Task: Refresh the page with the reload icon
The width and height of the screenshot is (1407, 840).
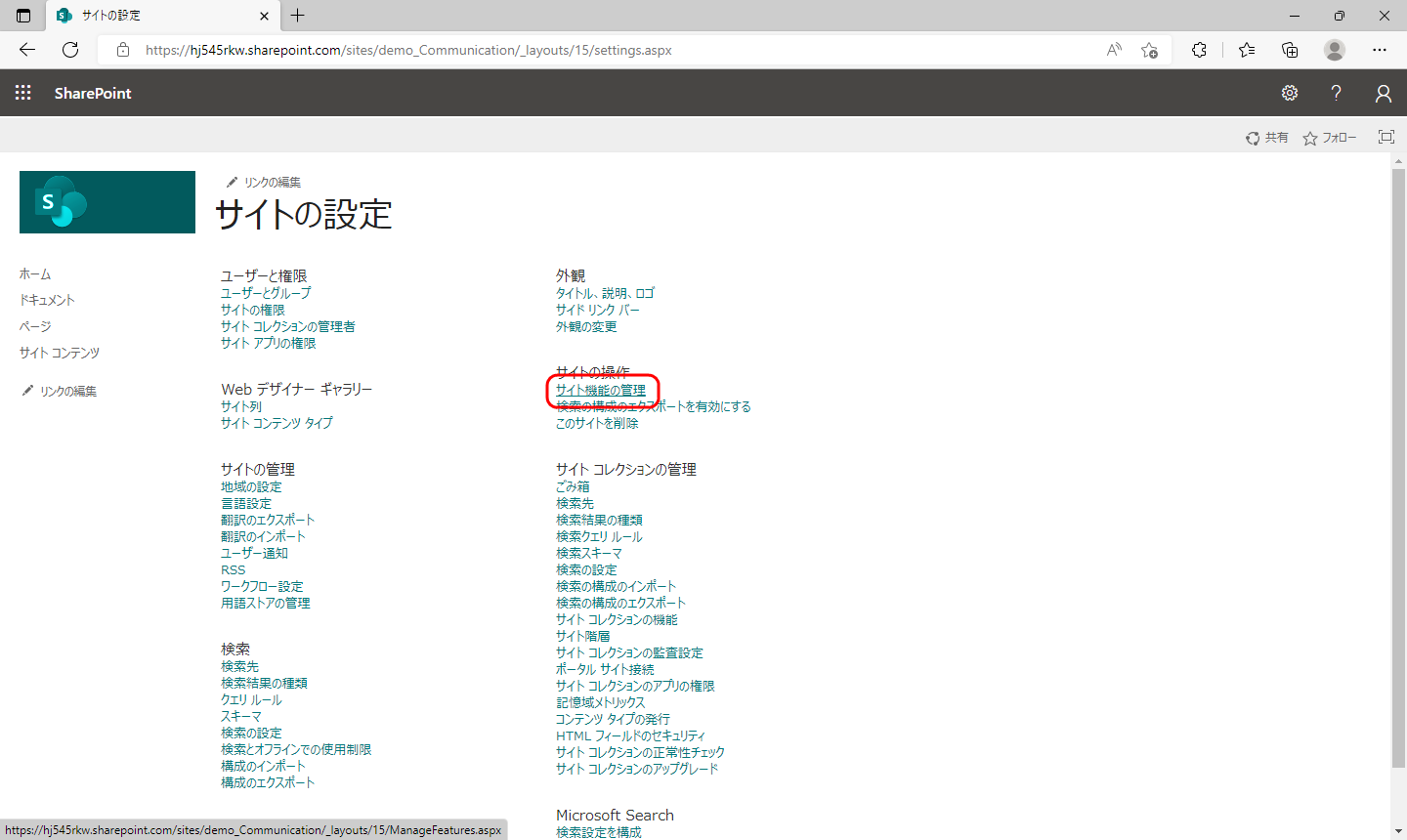Action: (x=70, y=50)
